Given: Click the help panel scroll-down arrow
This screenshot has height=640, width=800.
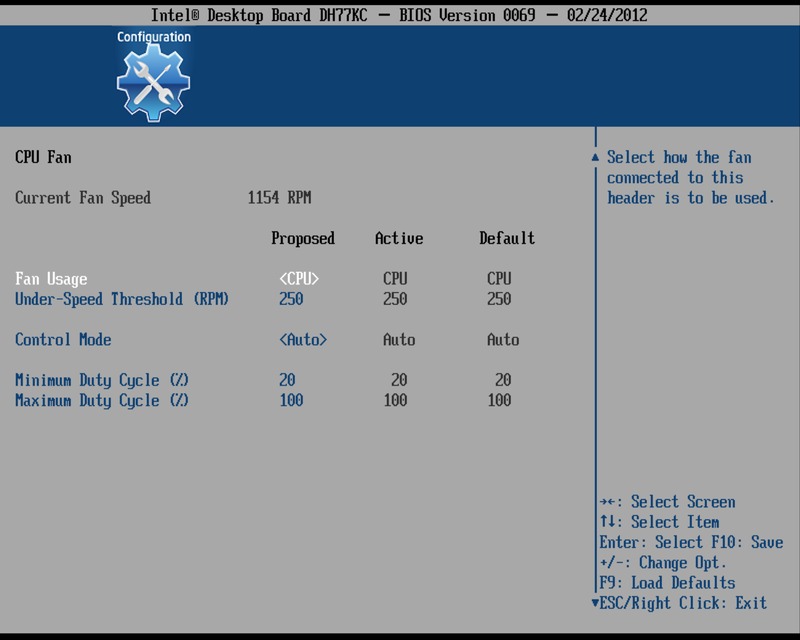Looking at the screenshot, I should click(596, 603).
